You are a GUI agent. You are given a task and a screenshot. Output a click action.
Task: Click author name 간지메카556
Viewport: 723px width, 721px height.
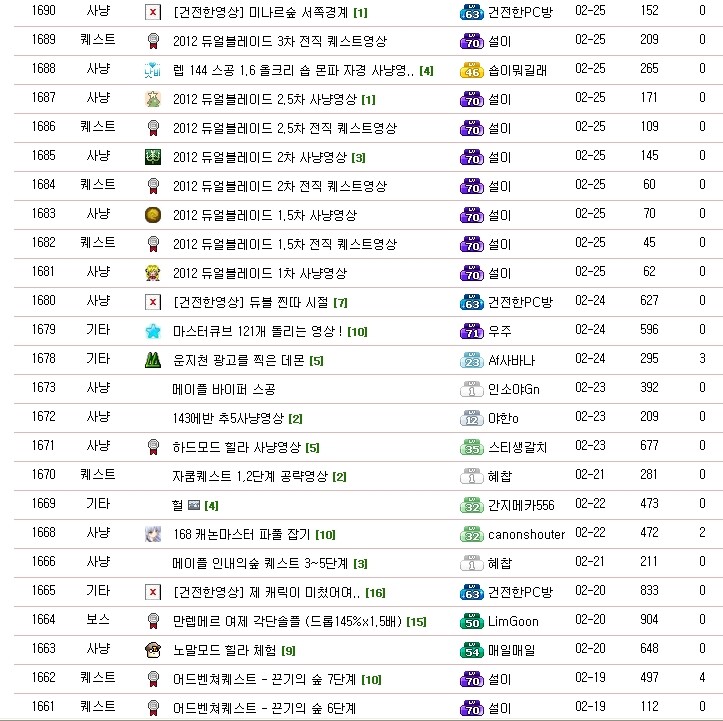(x=521, y=505)
